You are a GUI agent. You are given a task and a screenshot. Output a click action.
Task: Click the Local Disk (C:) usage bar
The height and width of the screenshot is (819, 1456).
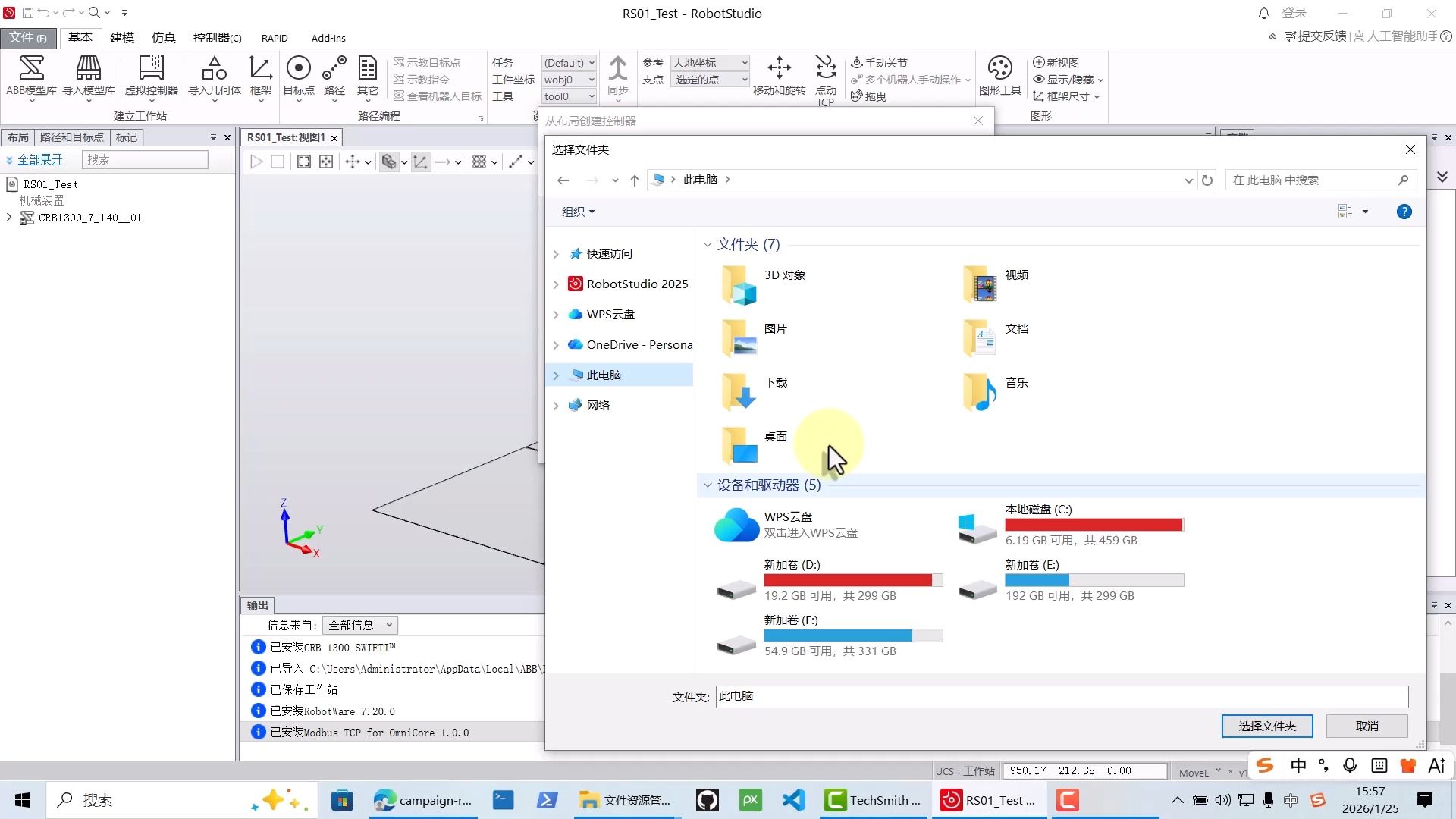pyautogui.click(x=1094, y=525)
